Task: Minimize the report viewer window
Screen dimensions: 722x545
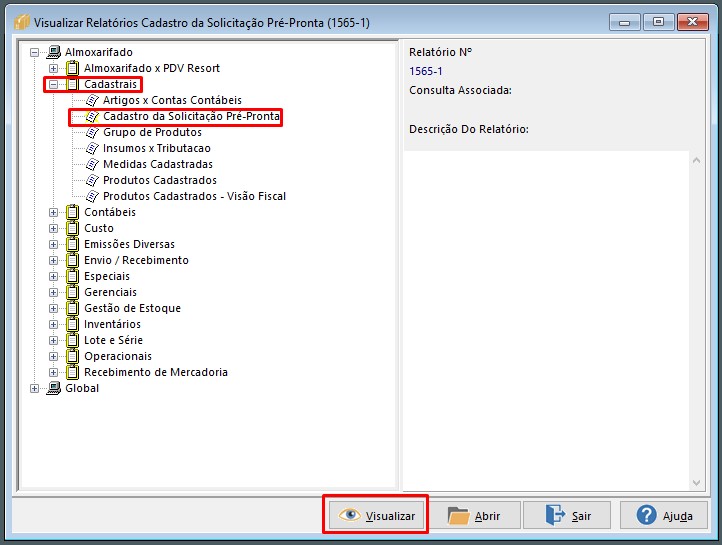Action: point(624,22)
